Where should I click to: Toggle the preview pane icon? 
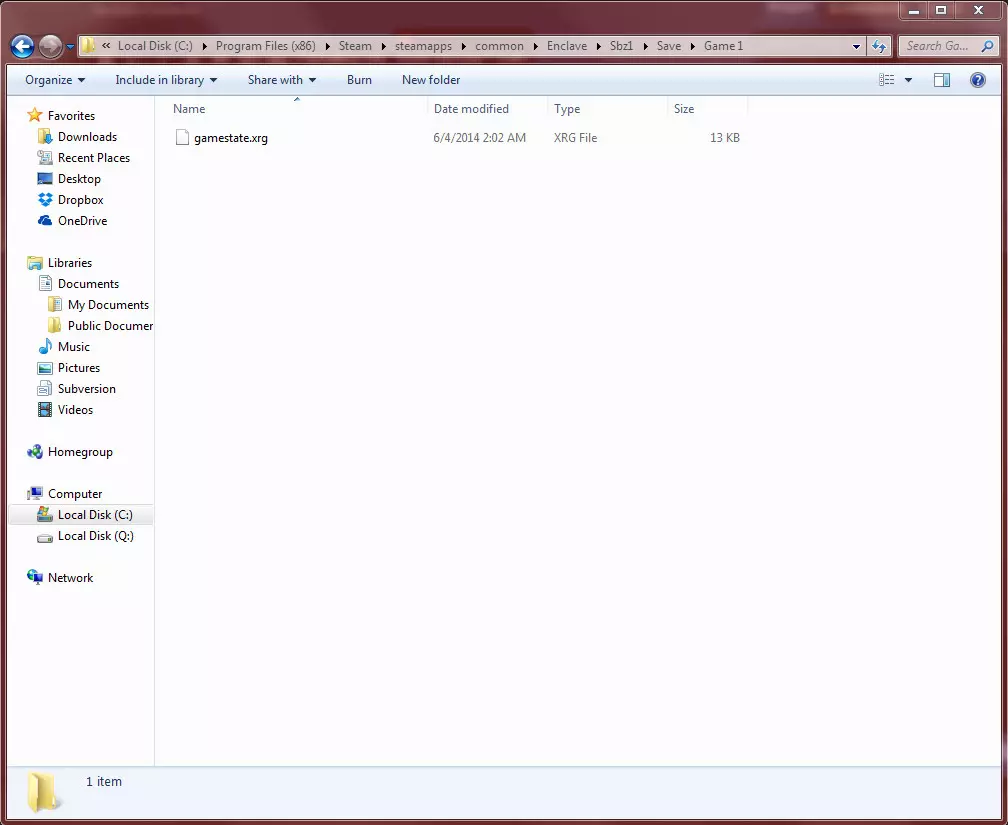(942, 80)
